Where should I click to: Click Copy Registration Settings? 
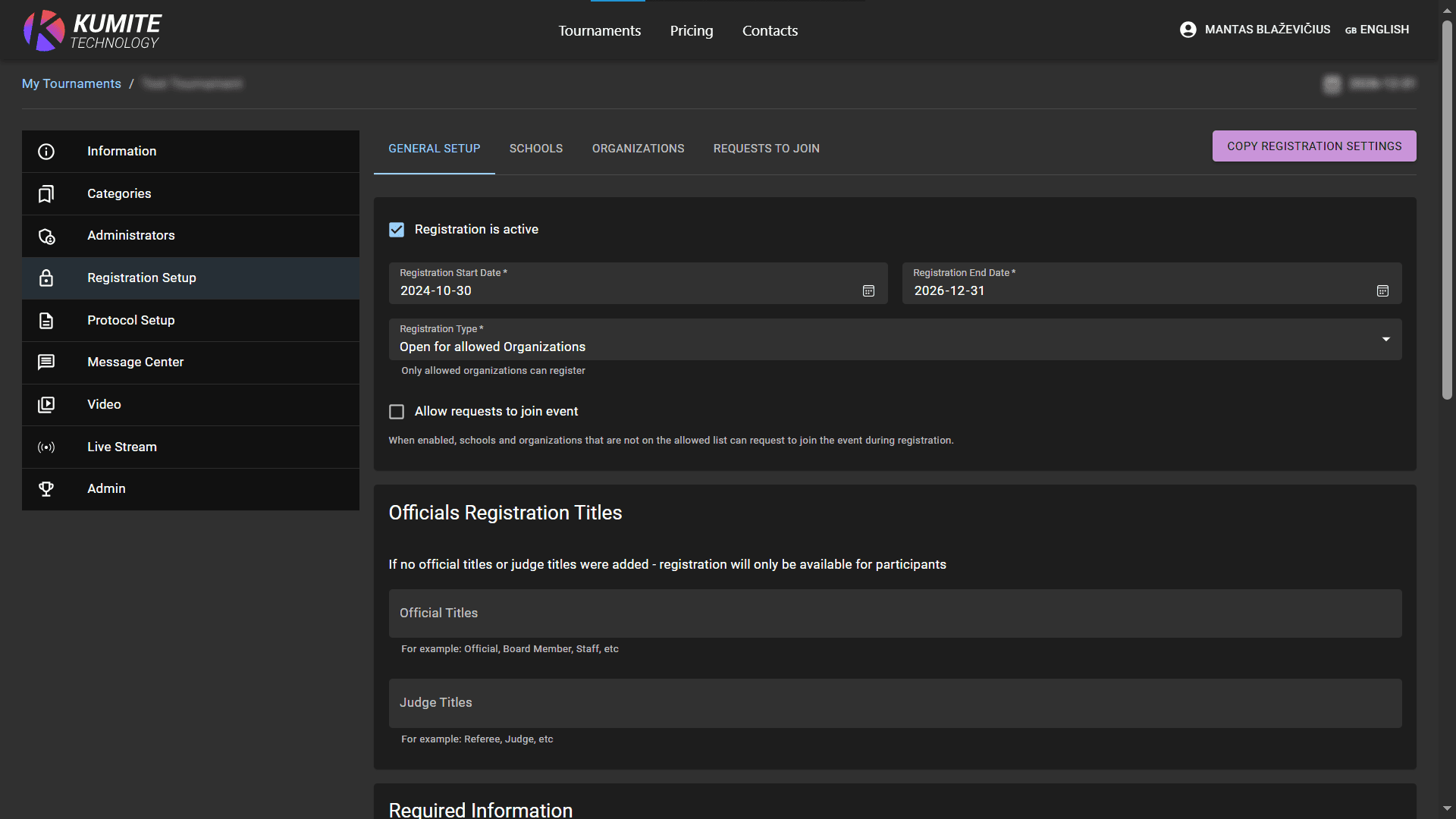click(1314, 146)
